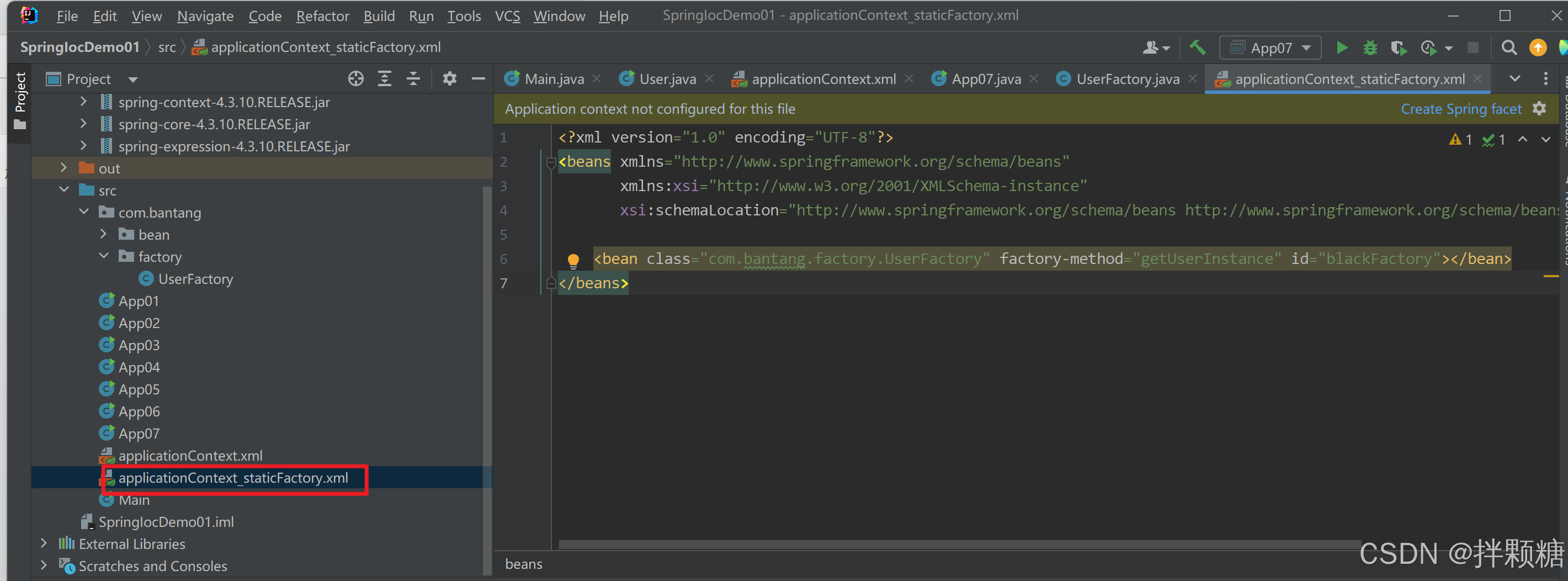Screen dimensions: 1568x581
Task: Click the editor horizontal scrollbar
Action: pos(960,544)
